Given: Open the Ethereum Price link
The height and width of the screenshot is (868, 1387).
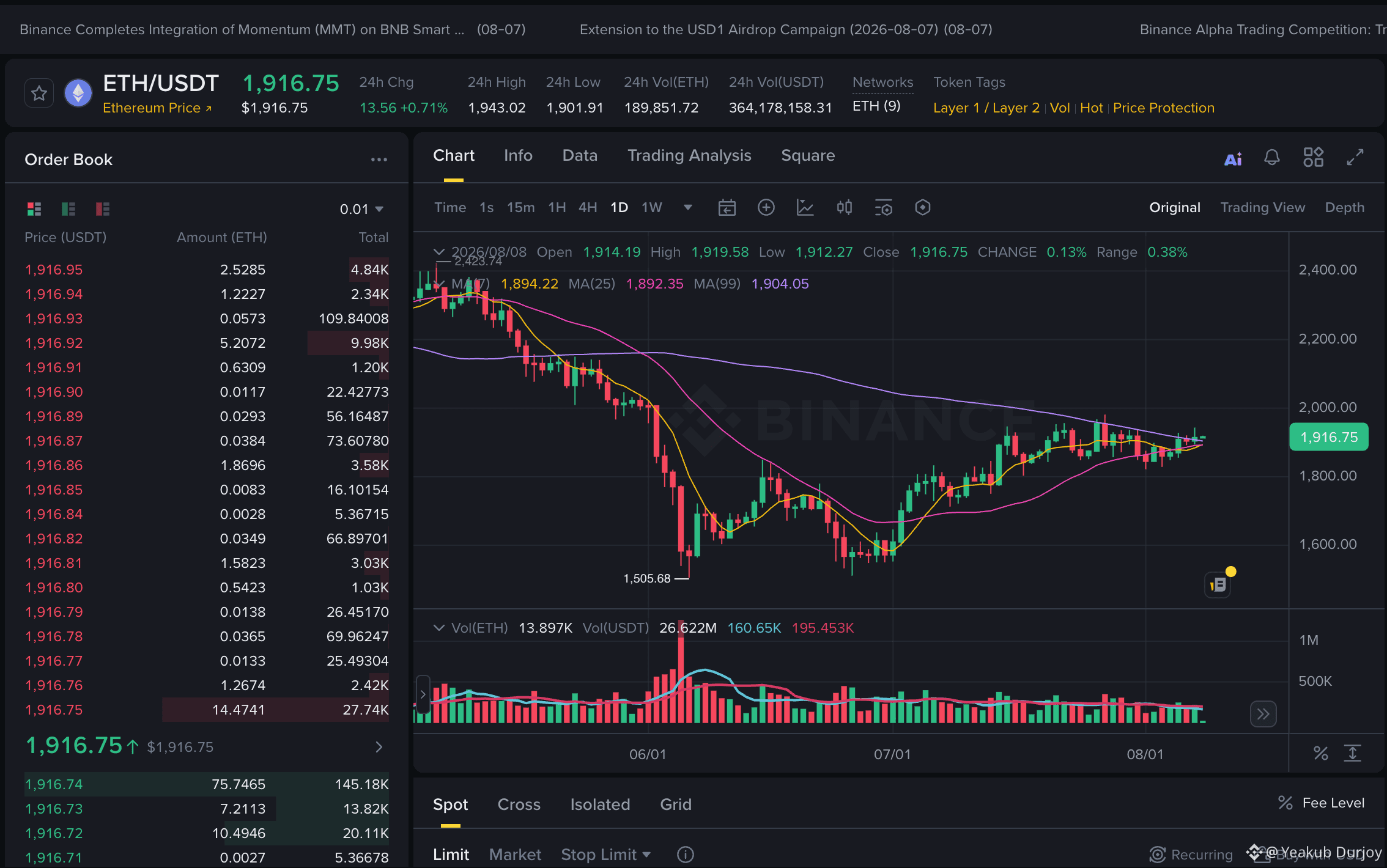Looking at the screenshot, I should 157,108.
